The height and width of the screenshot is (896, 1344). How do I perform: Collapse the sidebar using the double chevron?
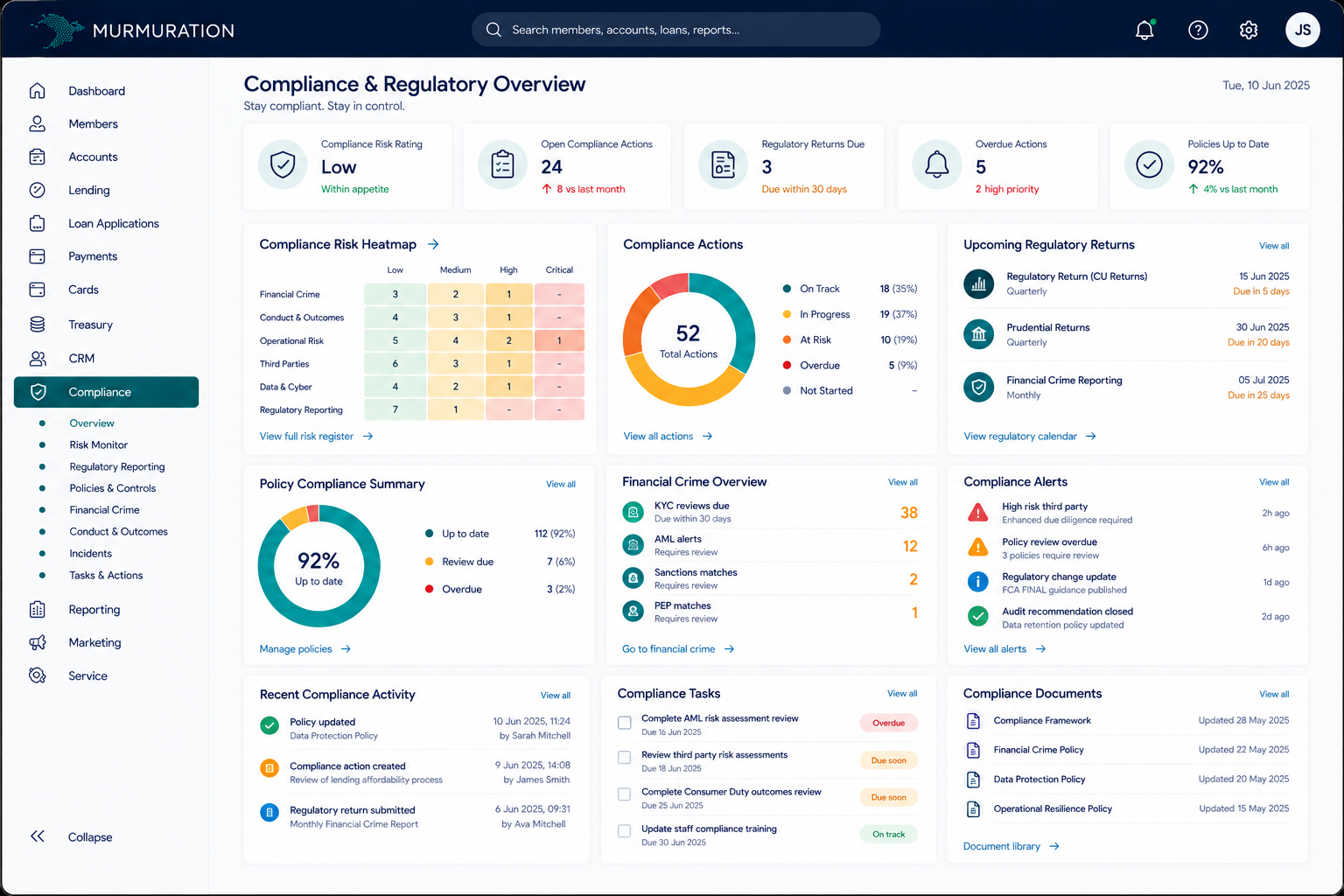(38, 836)
